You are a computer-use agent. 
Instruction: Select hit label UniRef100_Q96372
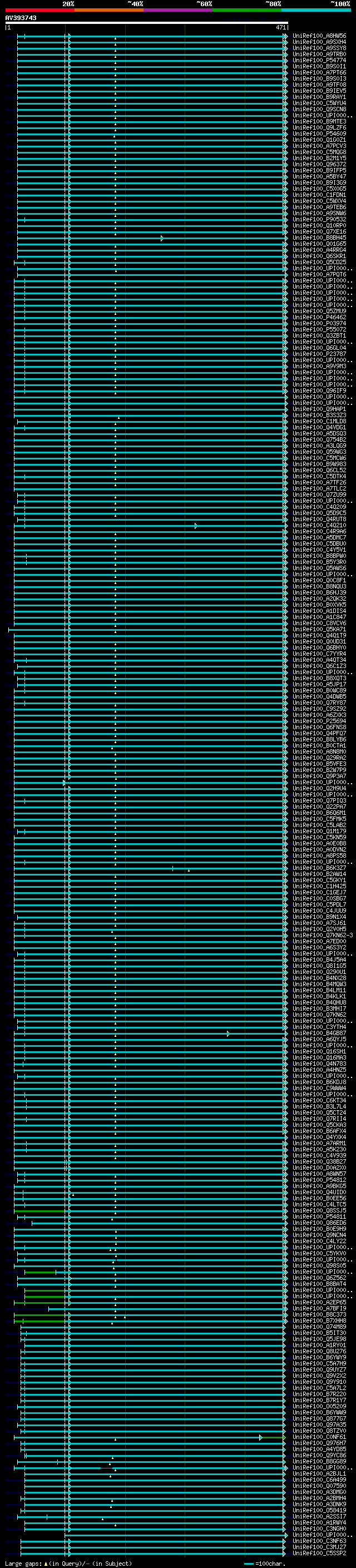click(319, 164)
